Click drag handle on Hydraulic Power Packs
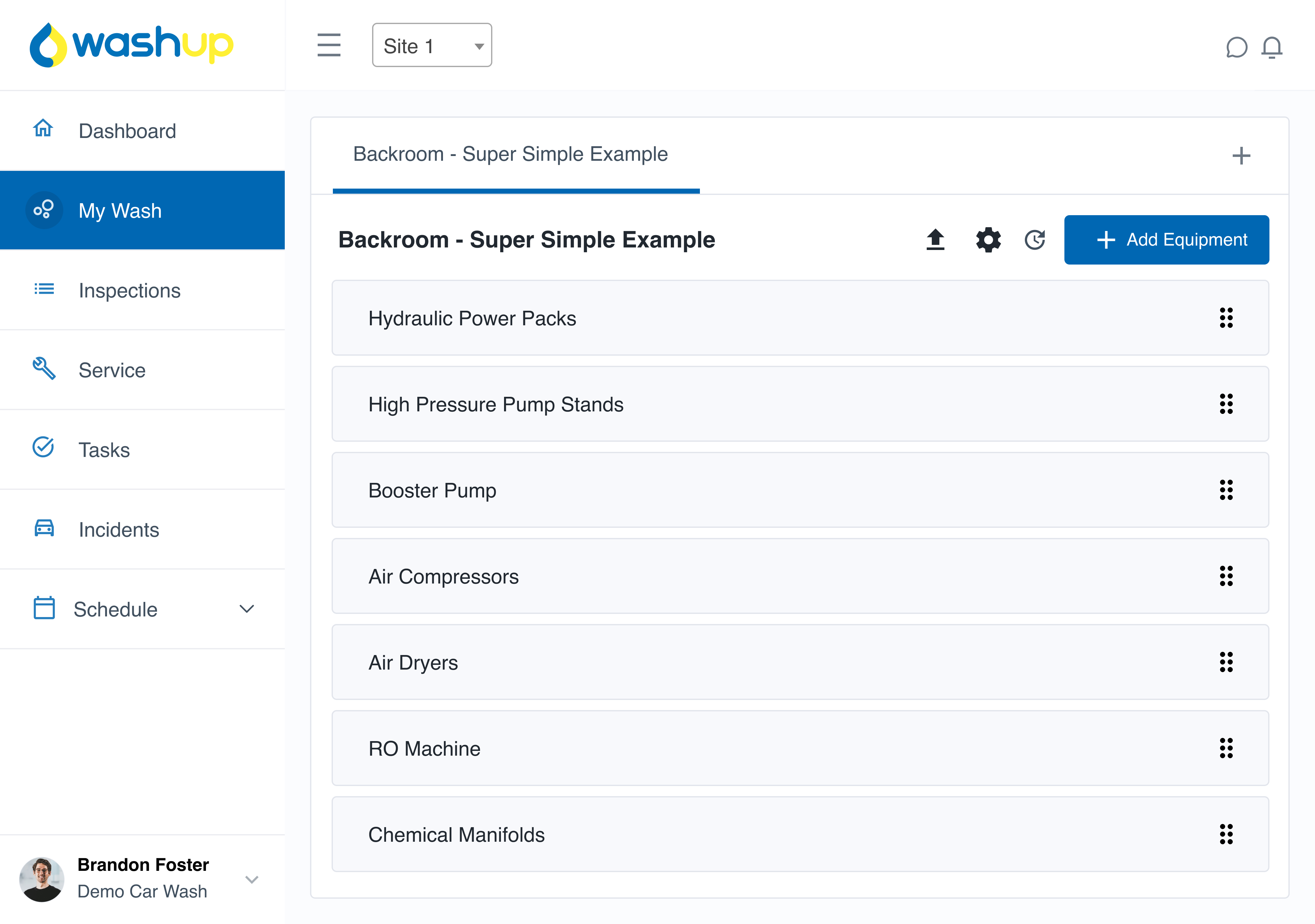Viewport: 1315px width, 924px height. (x=1226, y=318)
